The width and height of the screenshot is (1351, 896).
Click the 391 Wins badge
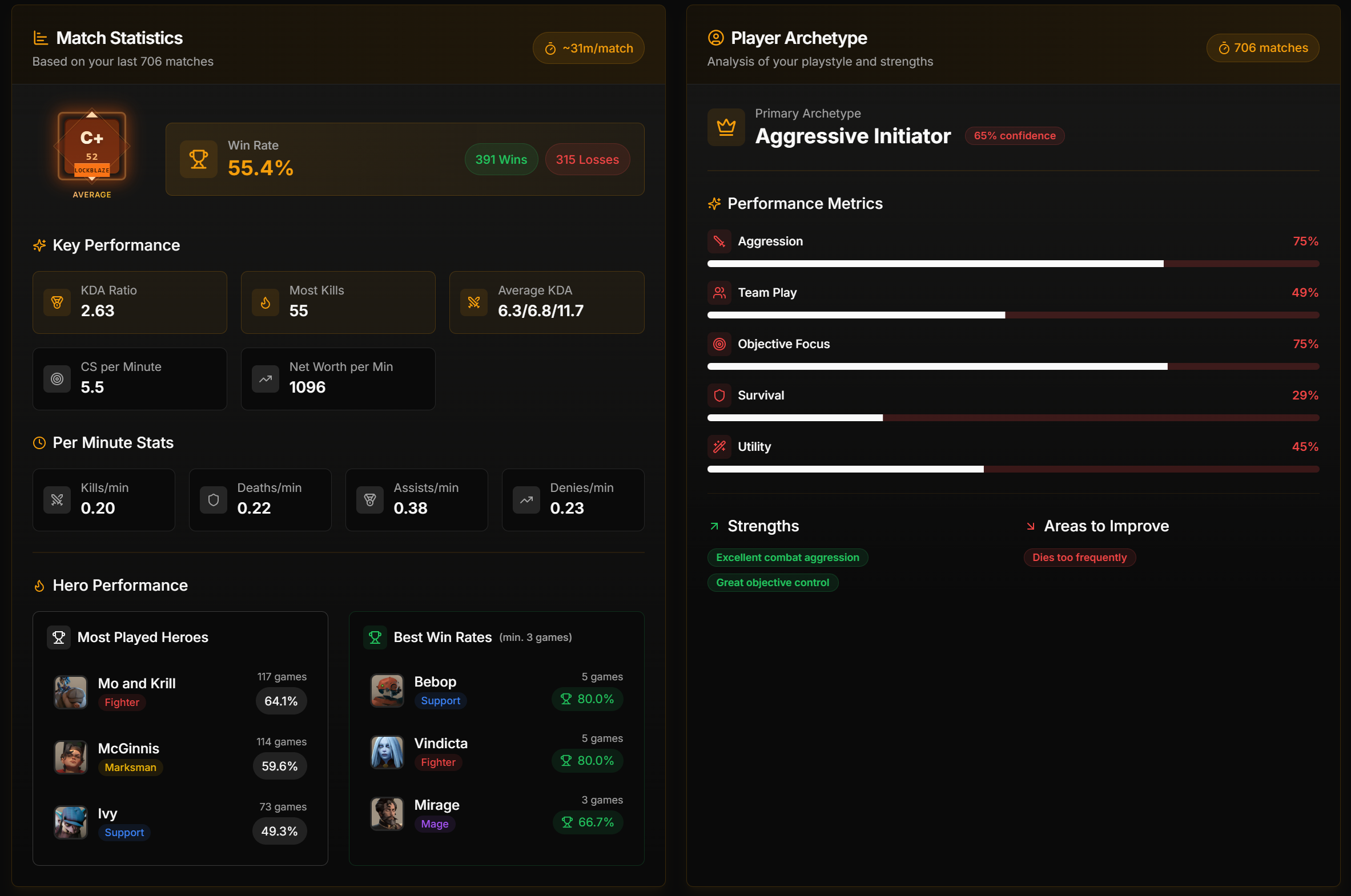501,159
